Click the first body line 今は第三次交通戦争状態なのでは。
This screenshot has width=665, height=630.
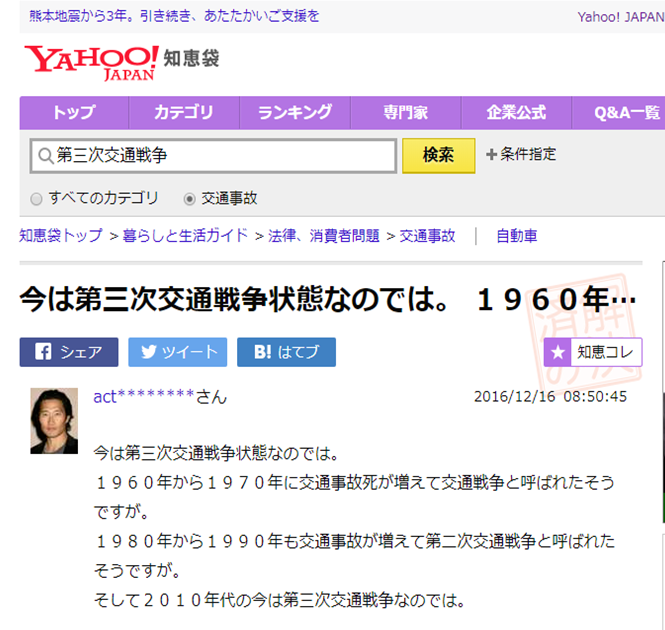tap(216, 454)
